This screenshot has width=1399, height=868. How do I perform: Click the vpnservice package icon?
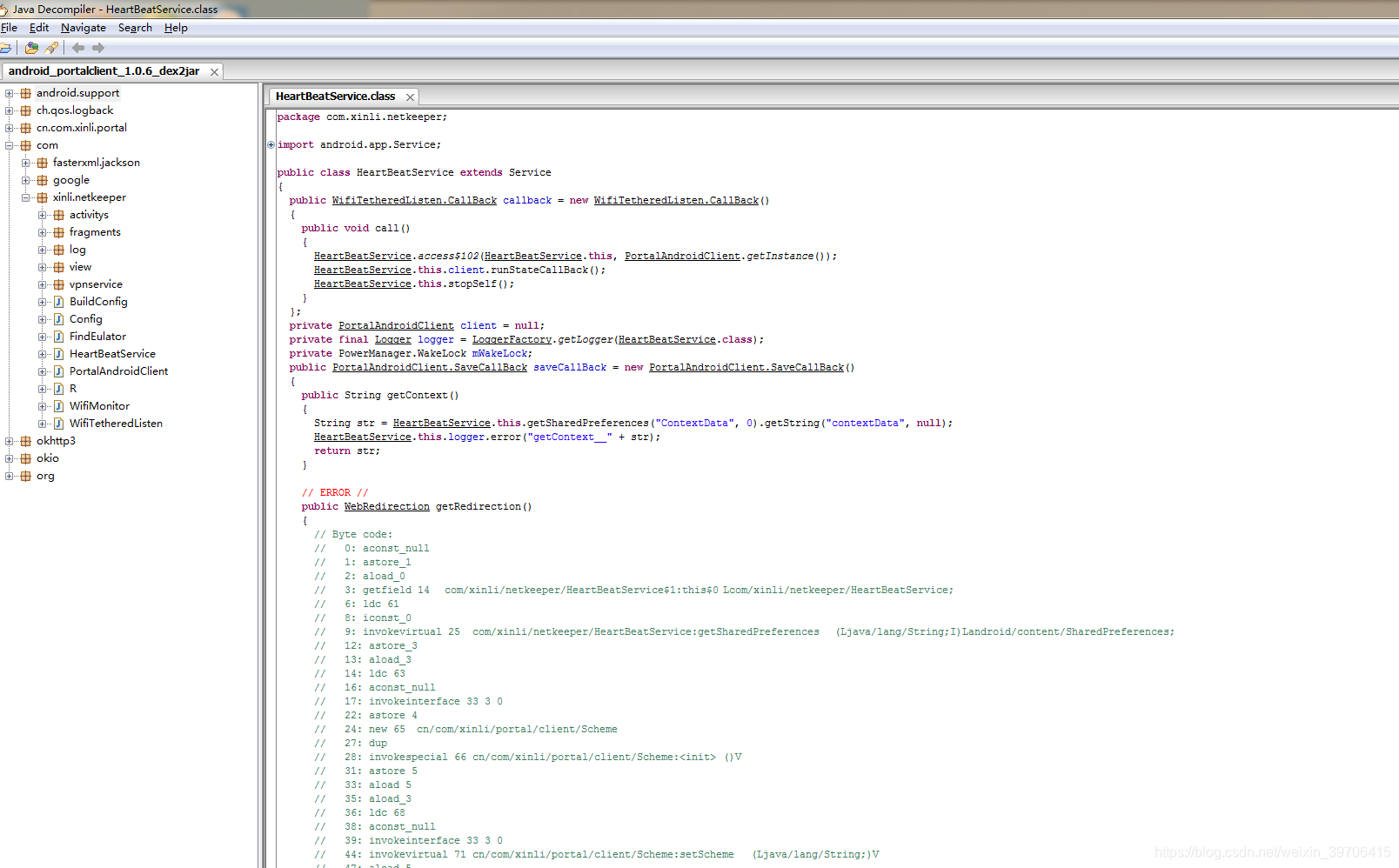pyautogui.click(x=59, y=284)
